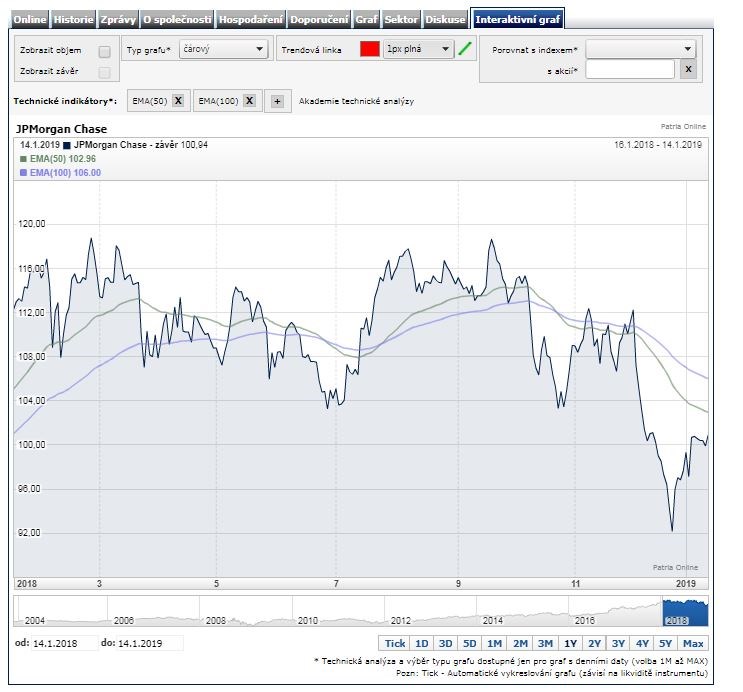Choose the 1M time range button
743x692 pixels.
pos(494,643)
